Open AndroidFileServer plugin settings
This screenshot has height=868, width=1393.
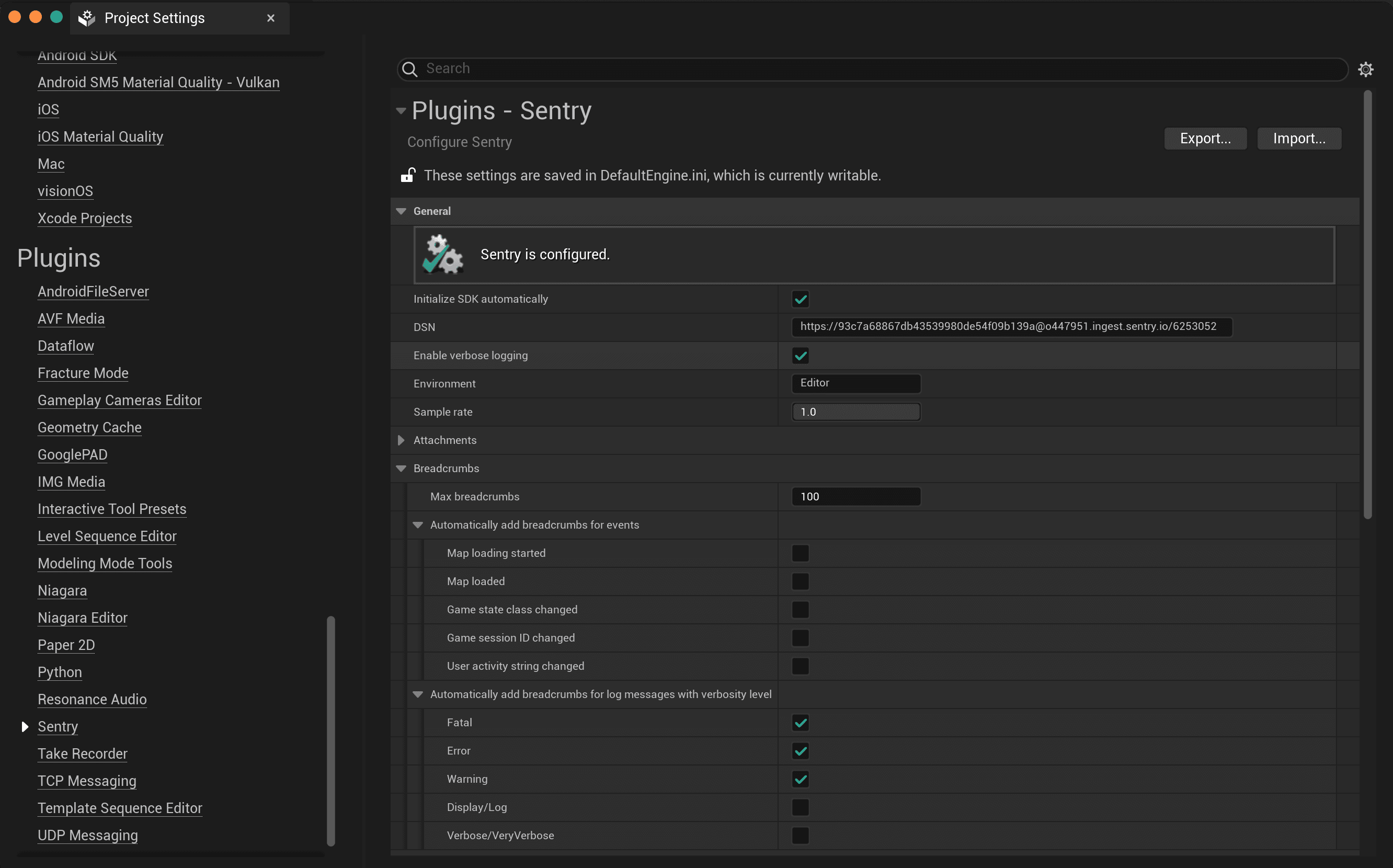[93, 292]
